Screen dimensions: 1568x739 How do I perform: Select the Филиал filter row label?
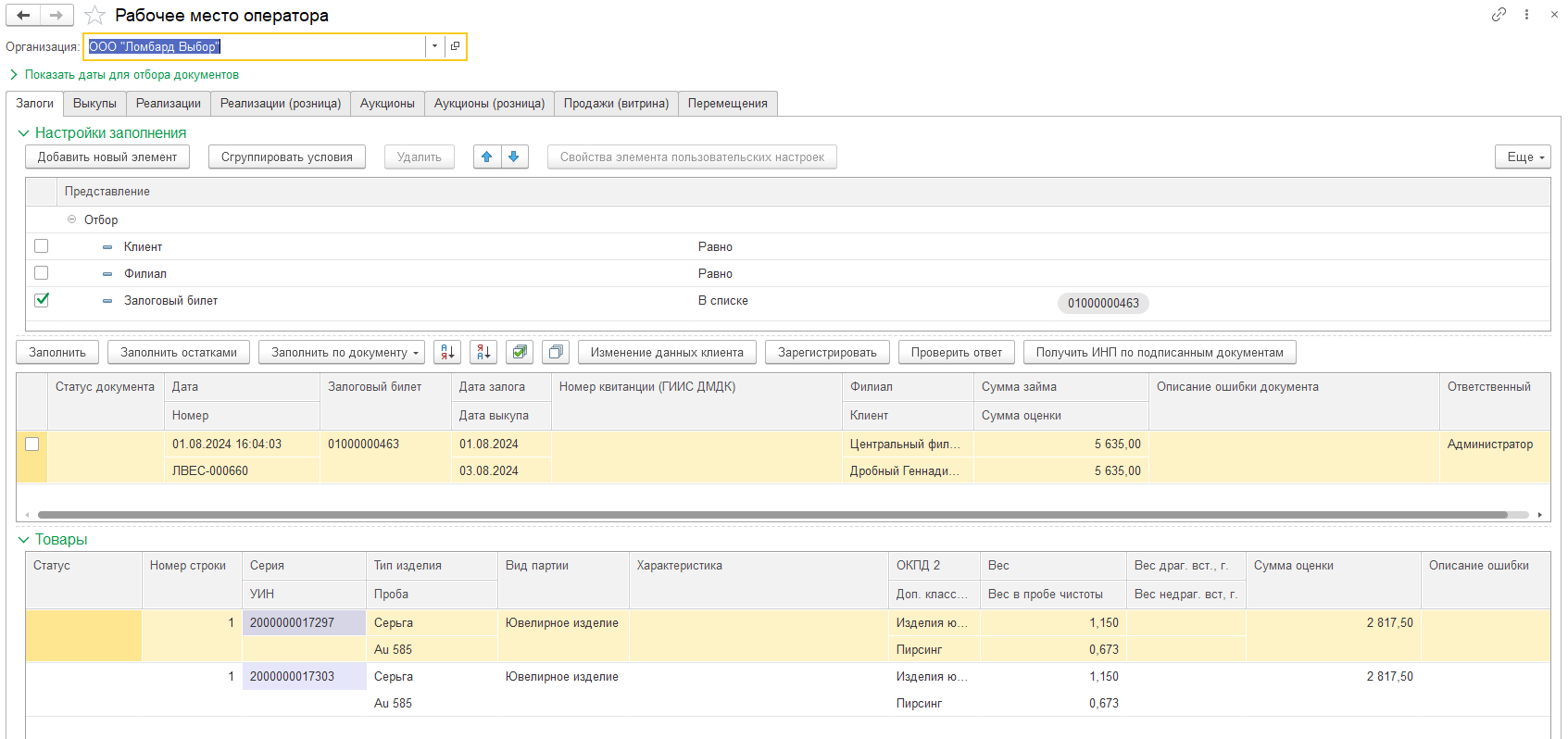click(x=145, y=273)
